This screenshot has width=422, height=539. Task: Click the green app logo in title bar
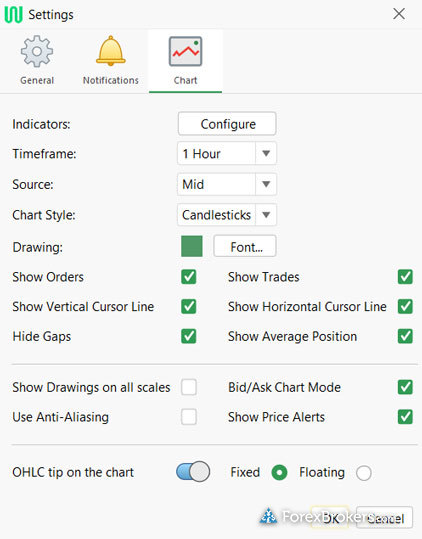pyautogui.click(x=13, y=14)
